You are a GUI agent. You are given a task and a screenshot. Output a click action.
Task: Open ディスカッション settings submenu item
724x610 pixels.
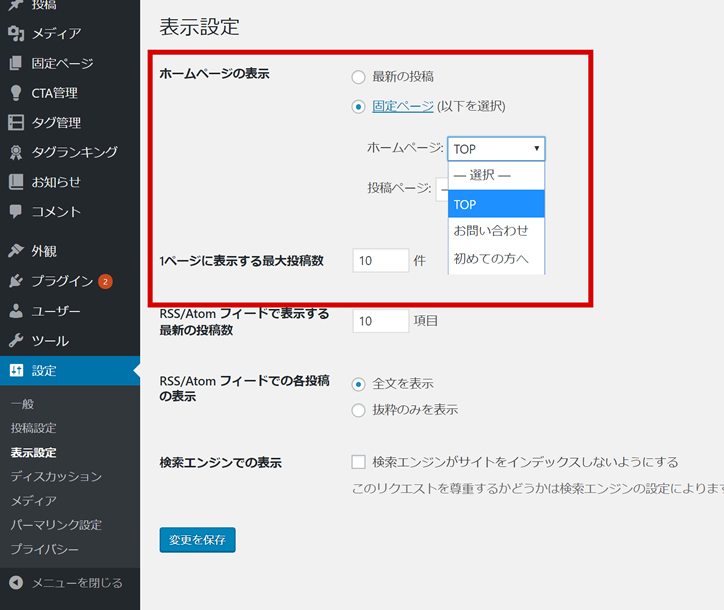pos(56,477)
